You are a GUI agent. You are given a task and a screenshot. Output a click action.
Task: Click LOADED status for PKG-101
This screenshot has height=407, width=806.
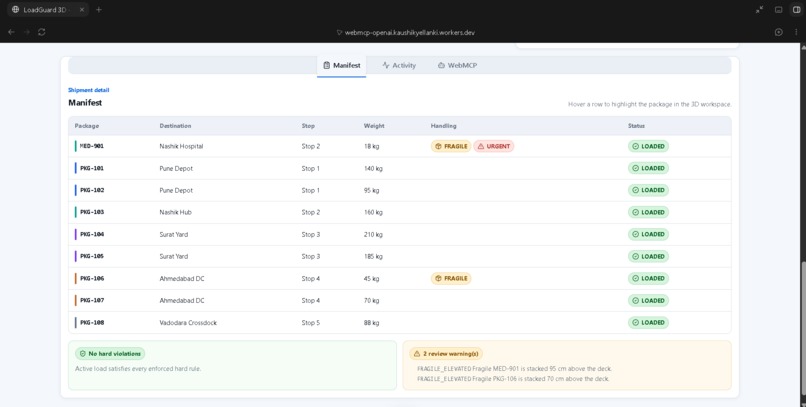click(x=648, y=169)
